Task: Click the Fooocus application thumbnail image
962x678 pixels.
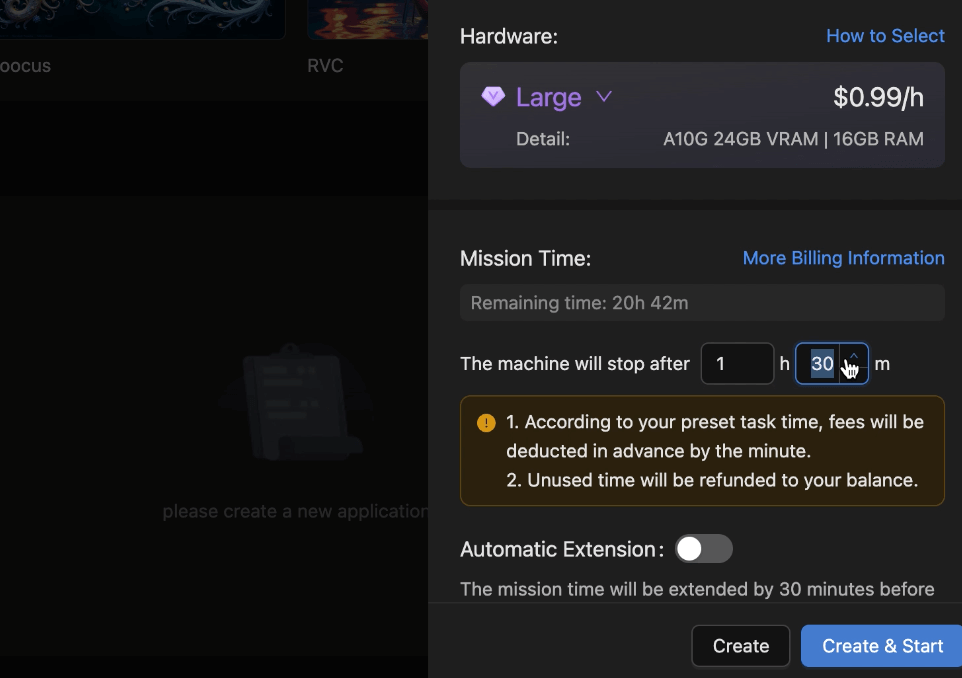Action: [142, 20]
